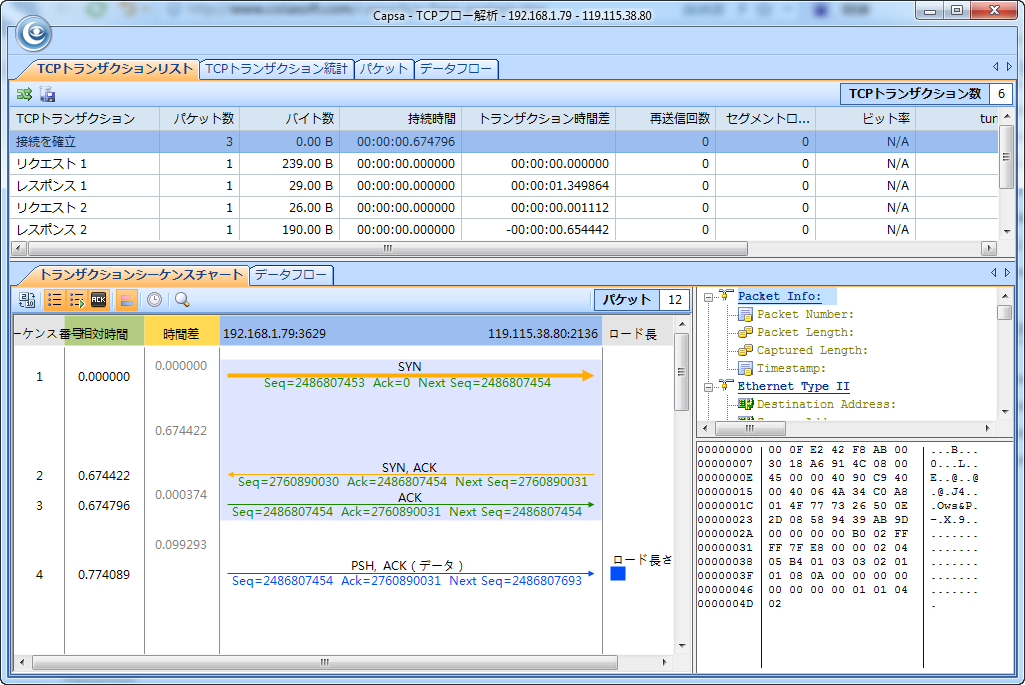This screenshot has width=1025, height=685.
Task: Click the green shuffle arrows toolbar icon
Action: (x=24, y=94)
